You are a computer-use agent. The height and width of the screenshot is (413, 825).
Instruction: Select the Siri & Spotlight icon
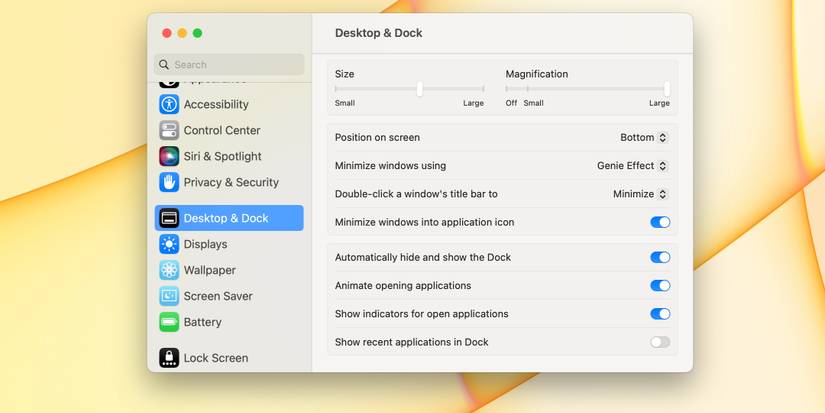pyautogui.click(x=169, y=156)
